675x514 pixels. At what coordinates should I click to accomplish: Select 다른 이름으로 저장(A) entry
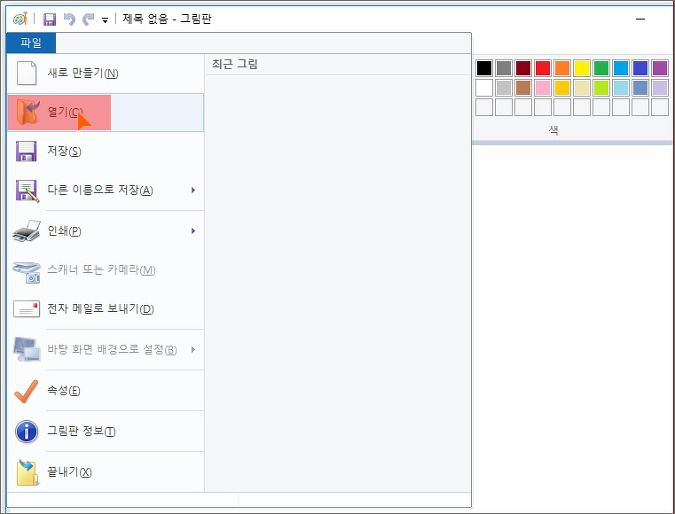click(105, 190)
